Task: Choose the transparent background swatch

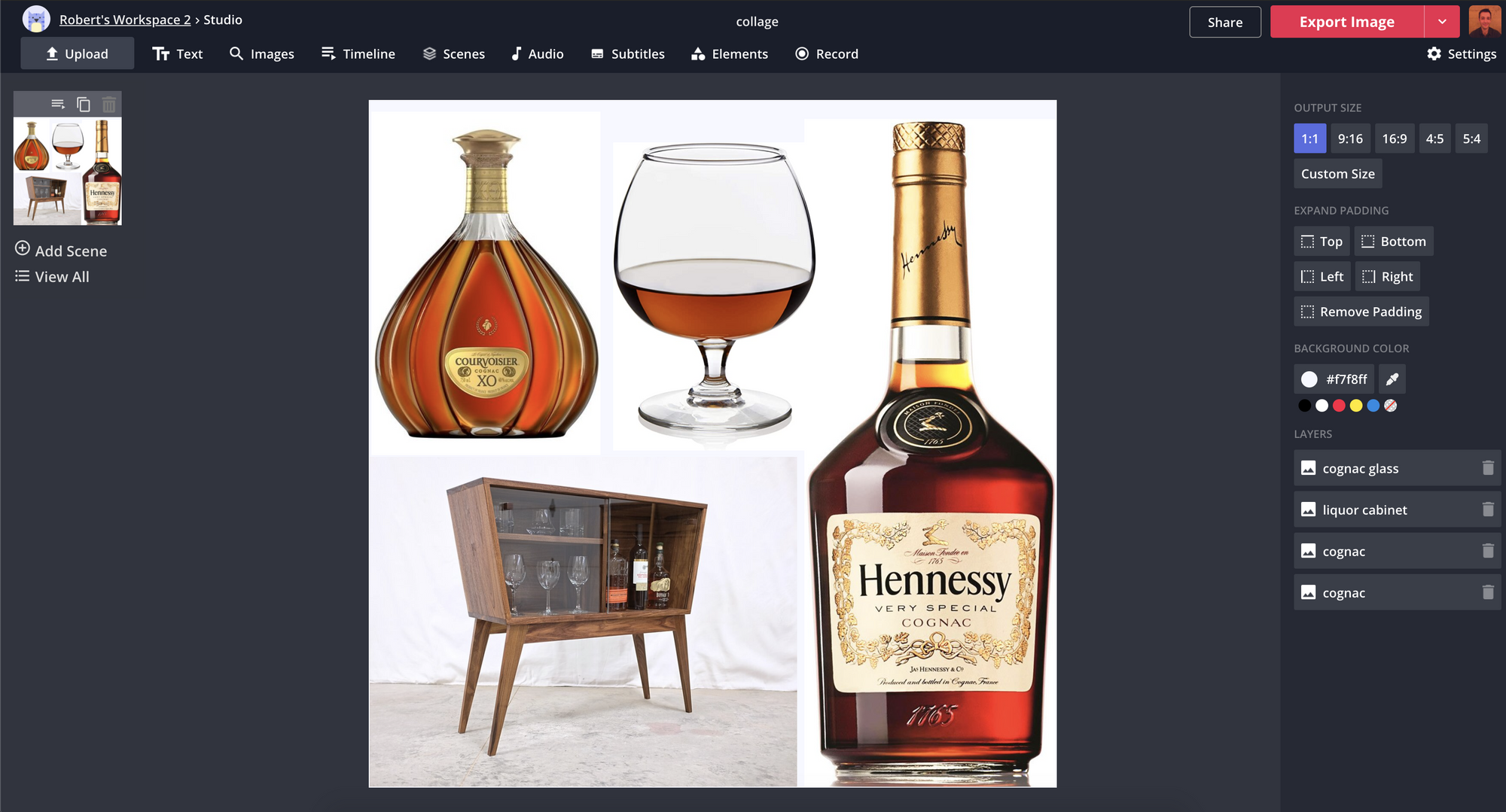Action: coord(1391,406)
